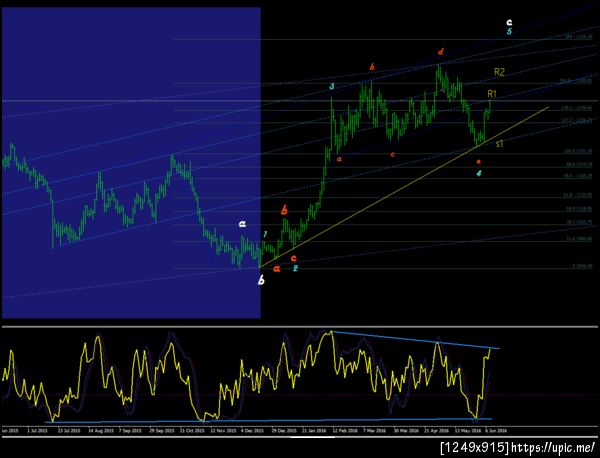Click the '21 Jan 2016' date label

314,430
